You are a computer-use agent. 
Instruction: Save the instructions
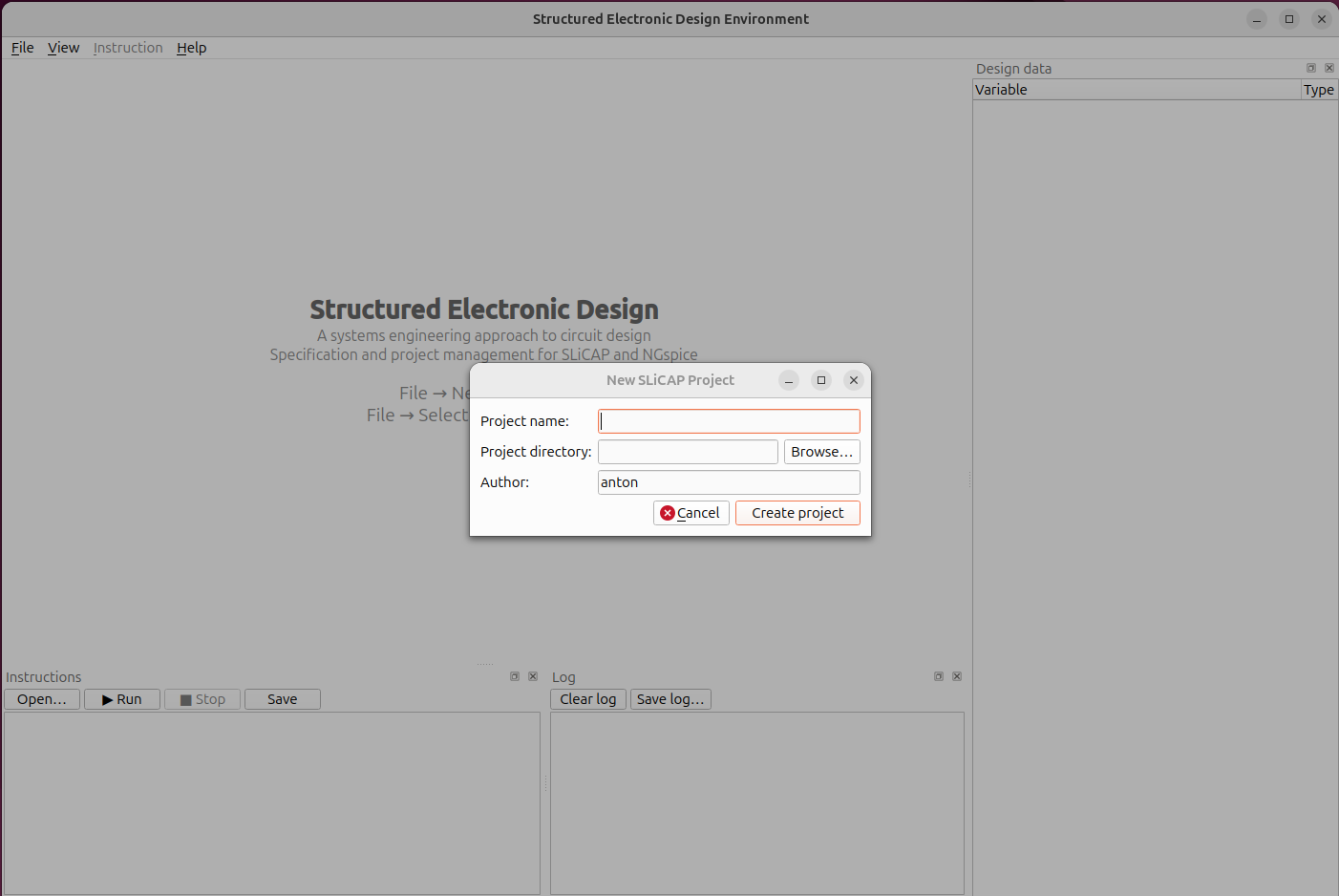click(283, 699)
